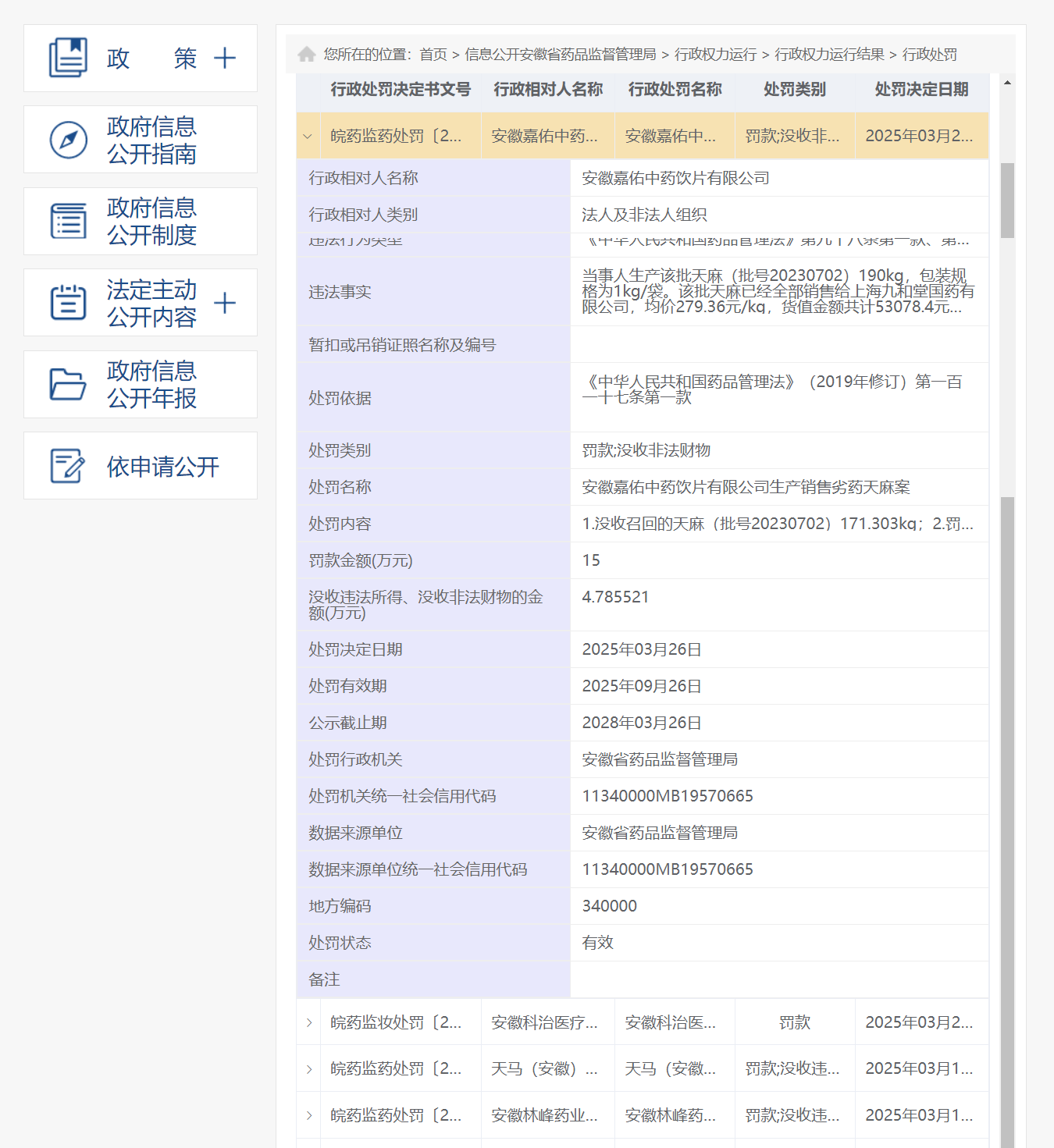Click the table vertical scrollbar thumb
1054x1148 pixels.
(x=1007, y=200)
